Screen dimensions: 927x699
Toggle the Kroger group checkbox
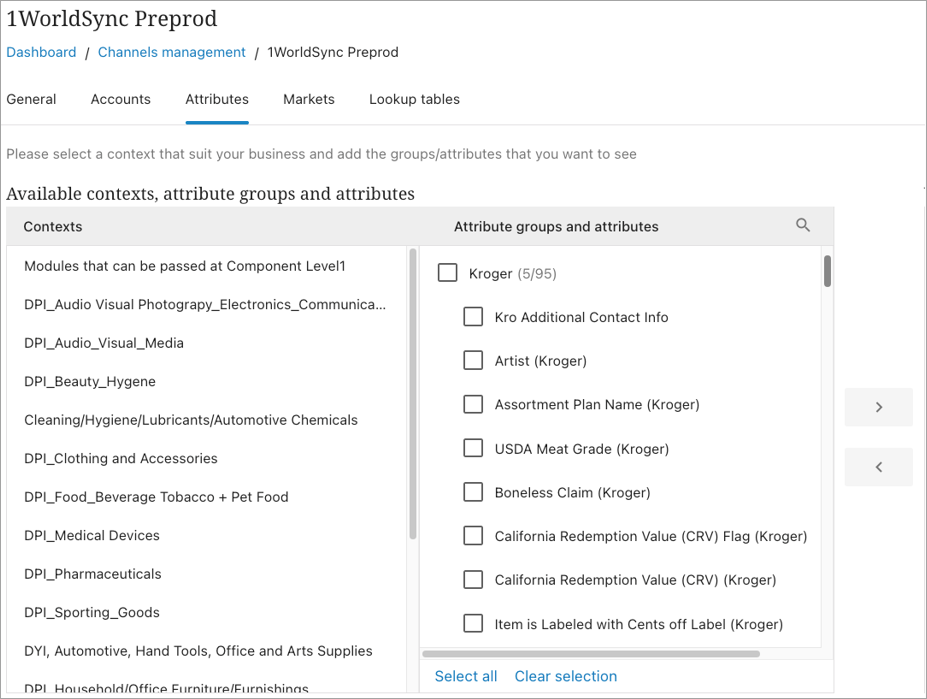[447, 273]
